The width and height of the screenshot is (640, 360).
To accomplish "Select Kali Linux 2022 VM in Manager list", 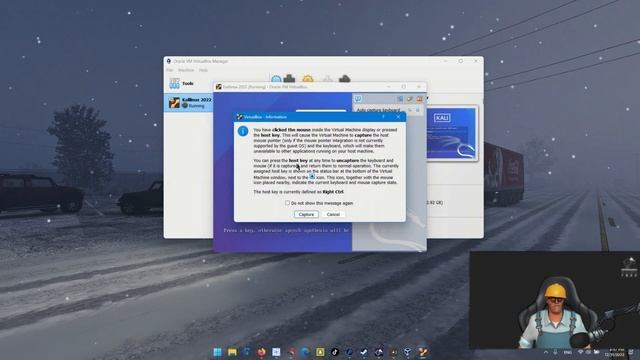I will coord(189,102).
